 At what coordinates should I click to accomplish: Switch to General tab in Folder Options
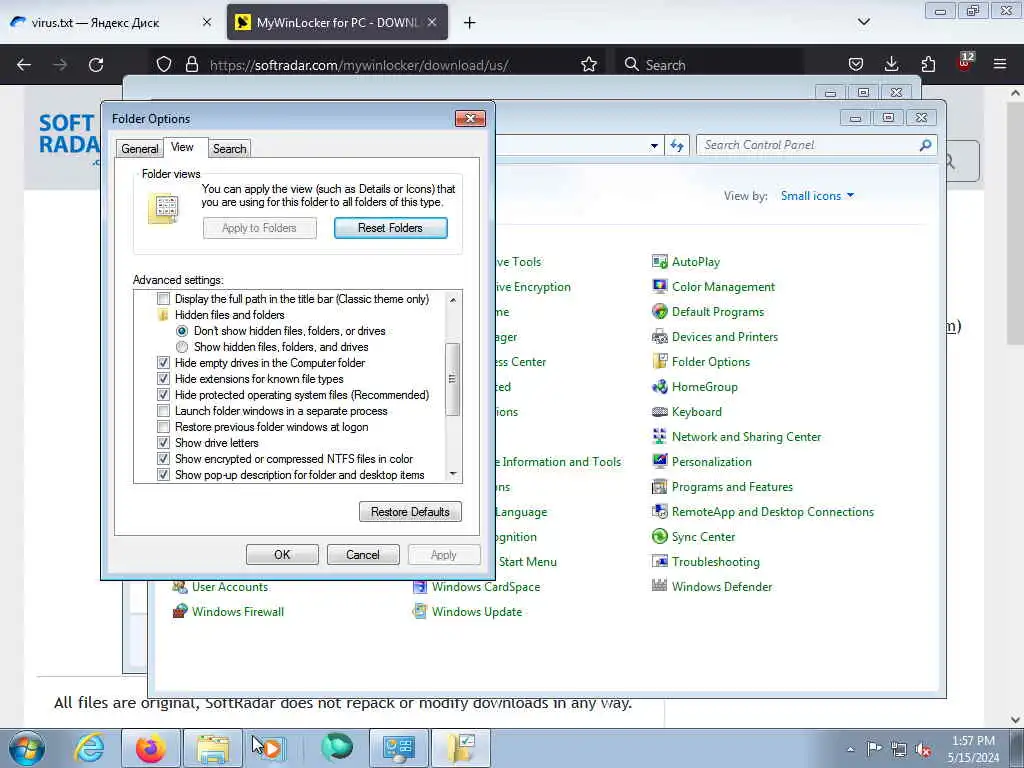(140, 149)
